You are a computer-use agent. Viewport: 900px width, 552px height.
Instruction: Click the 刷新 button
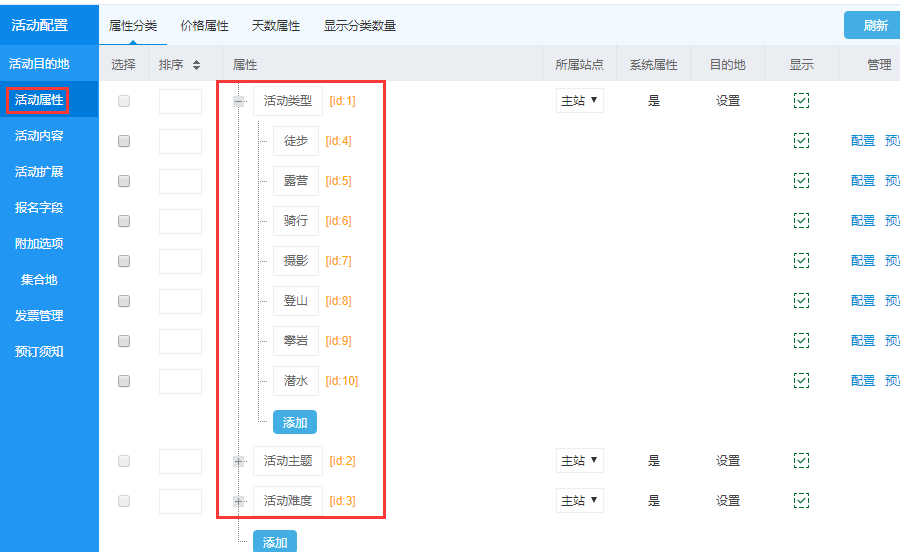click(874, 26)
